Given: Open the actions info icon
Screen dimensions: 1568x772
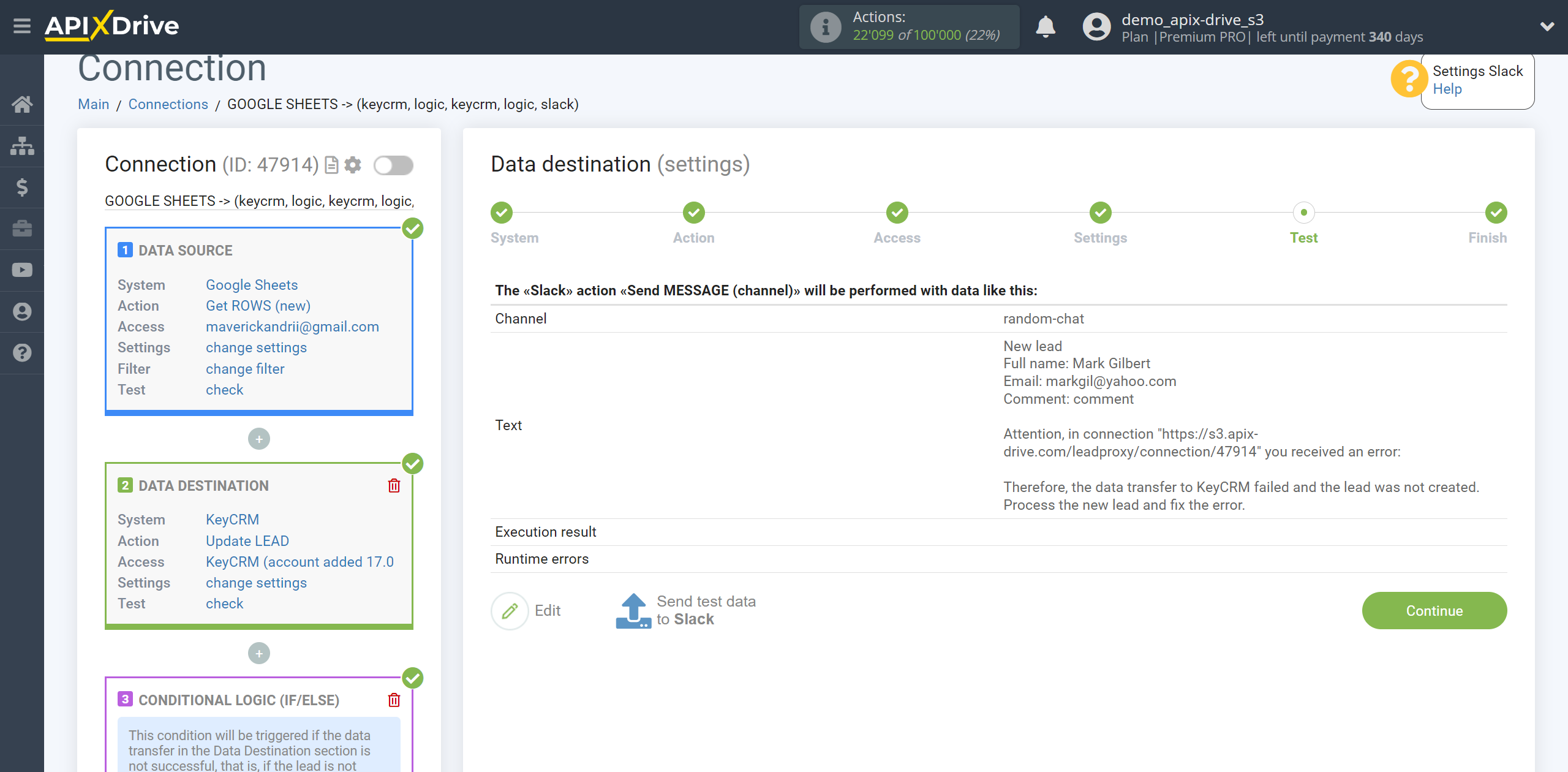Looking at the screenshot, I should click(826, 27).
